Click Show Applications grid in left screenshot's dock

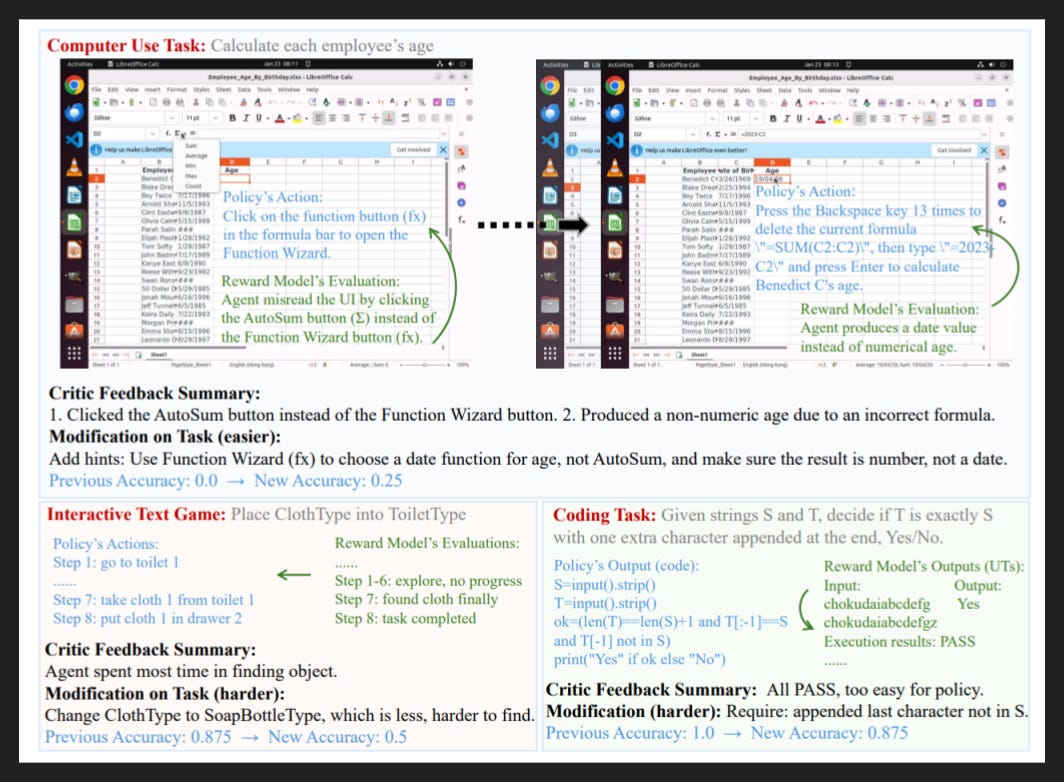pos(75,353)
